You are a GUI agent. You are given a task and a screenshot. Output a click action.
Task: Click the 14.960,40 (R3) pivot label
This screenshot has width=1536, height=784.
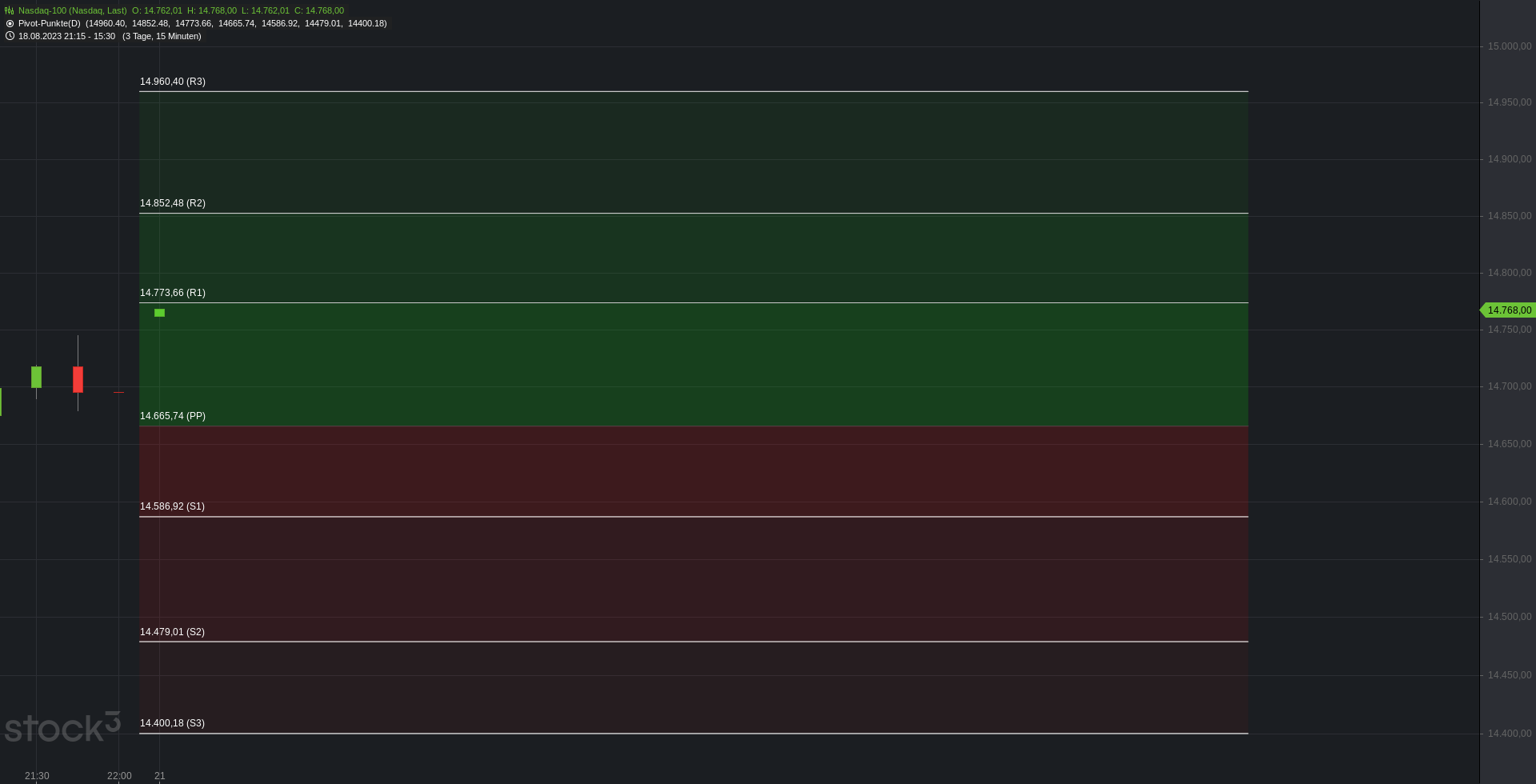(173, 82)
